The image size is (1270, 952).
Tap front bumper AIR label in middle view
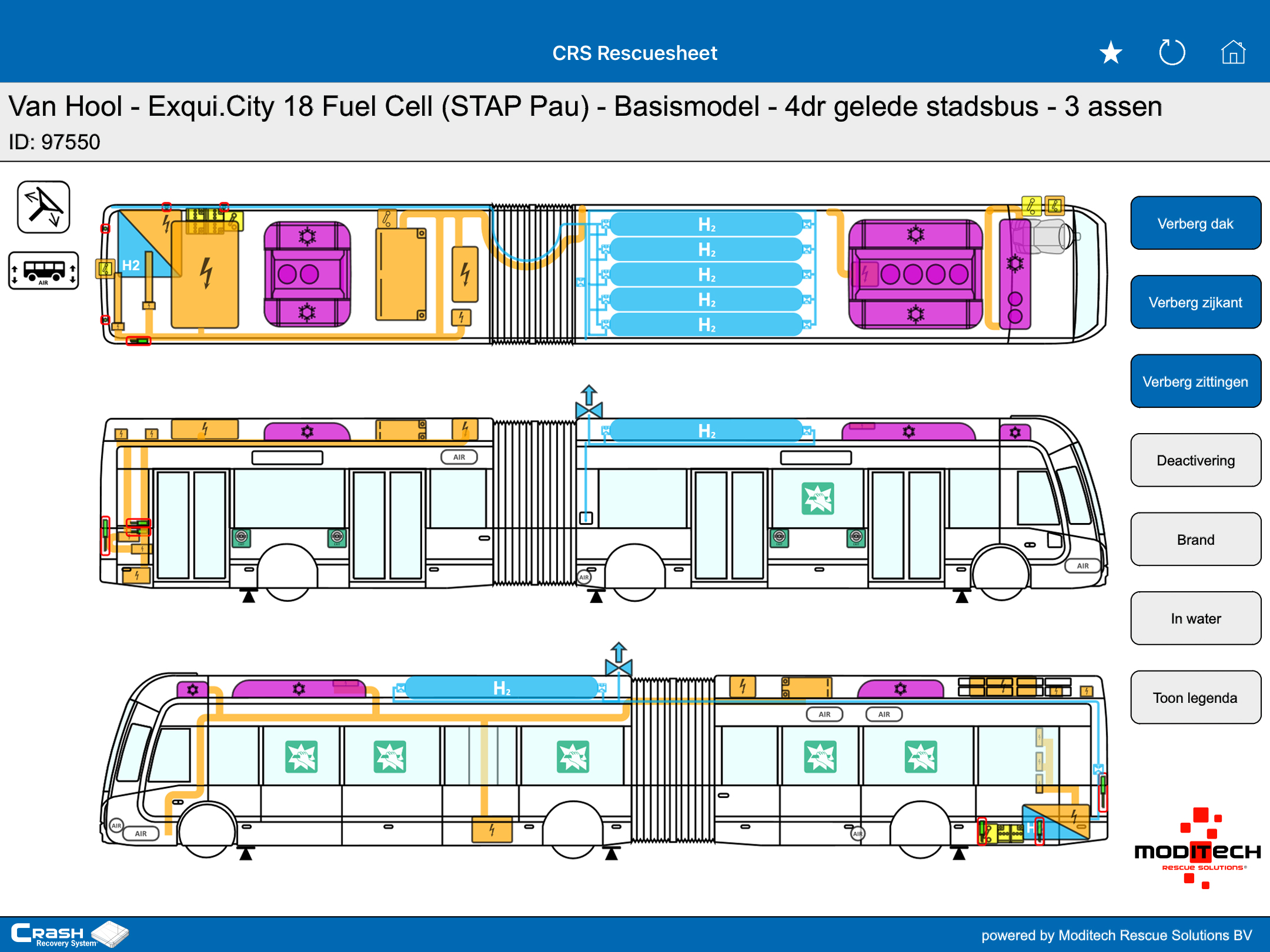[x=1083, y=566]
